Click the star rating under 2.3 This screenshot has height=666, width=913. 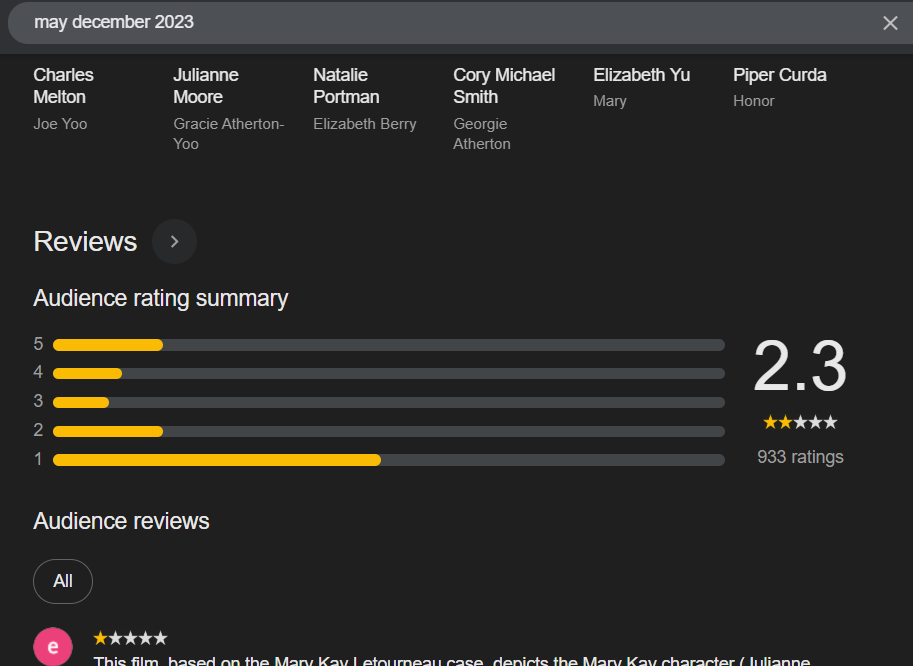coord(800,422)
